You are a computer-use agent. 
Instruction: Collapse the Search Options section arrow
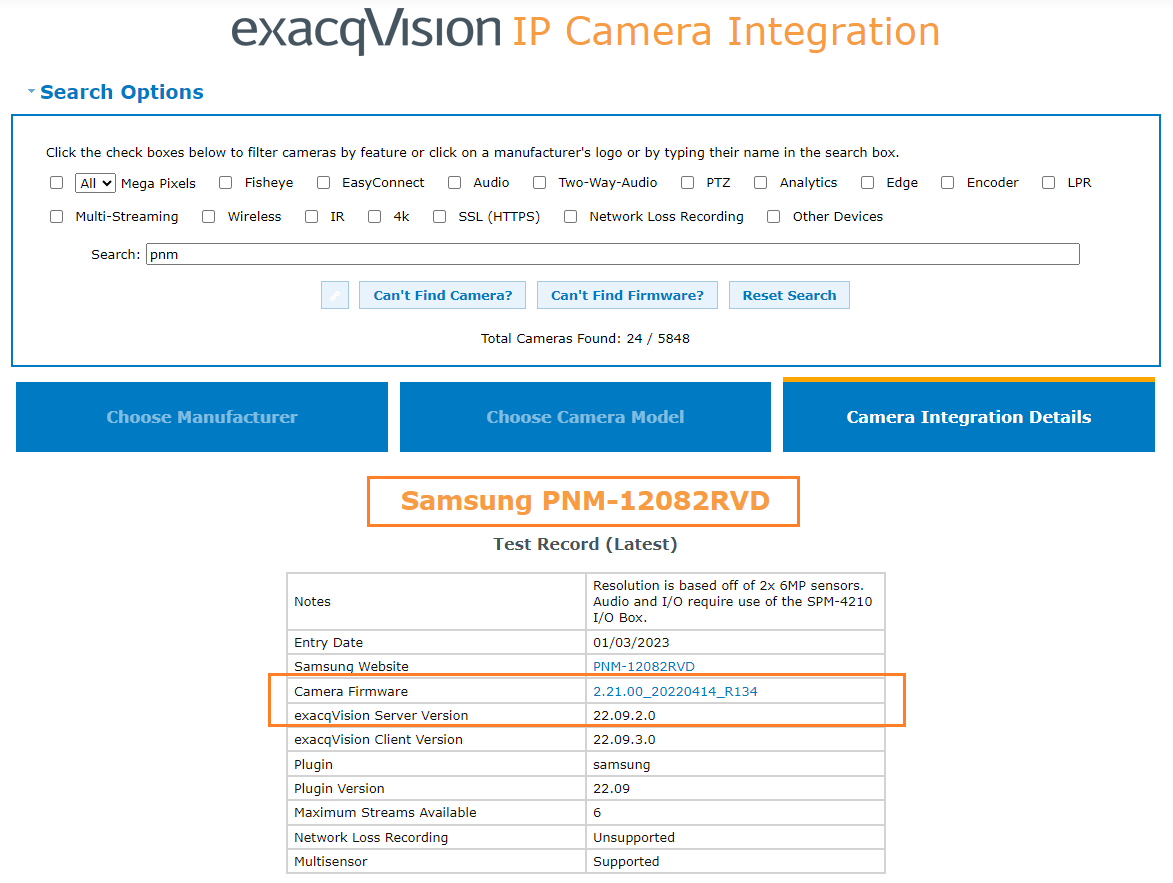pyautogui.click(x=31, y=91)
